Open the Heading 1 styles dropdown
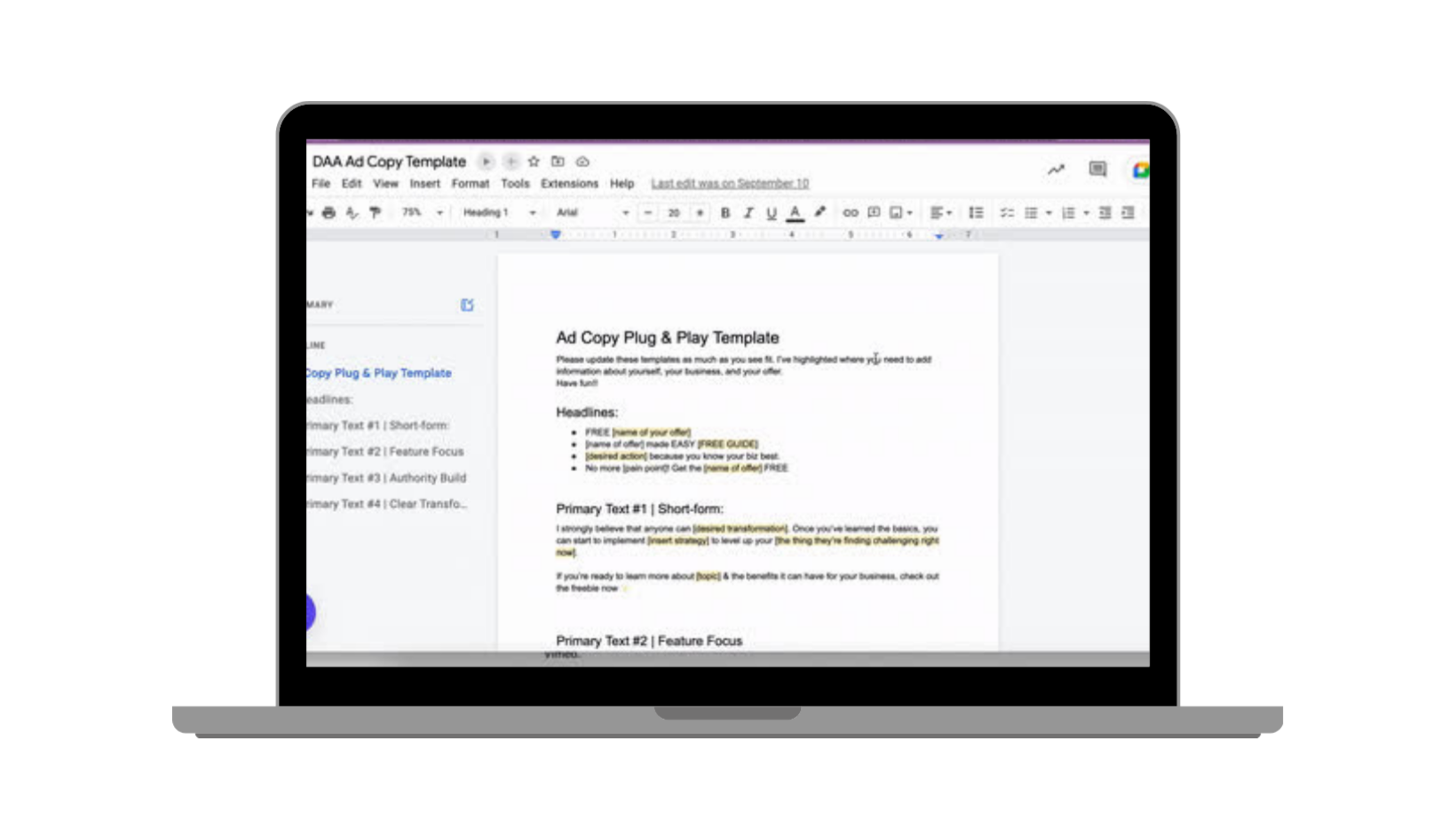The height and width of the screenshot is (820, 1456). click(x=500, y=213)
